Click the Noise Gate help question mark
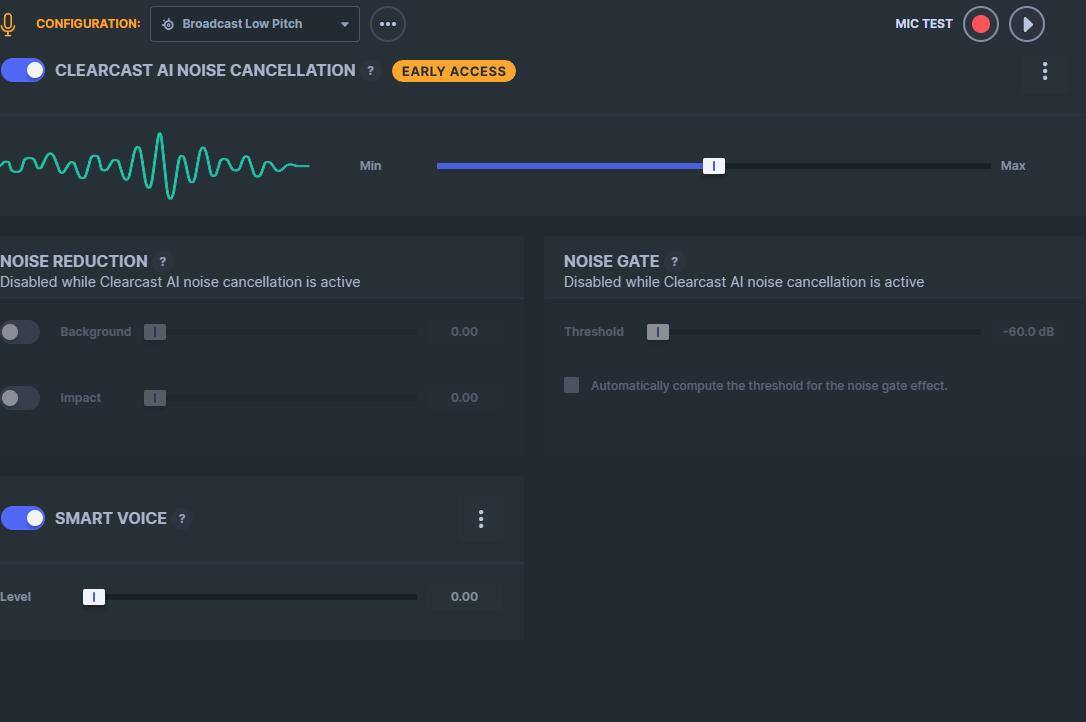 click(674, 262)
